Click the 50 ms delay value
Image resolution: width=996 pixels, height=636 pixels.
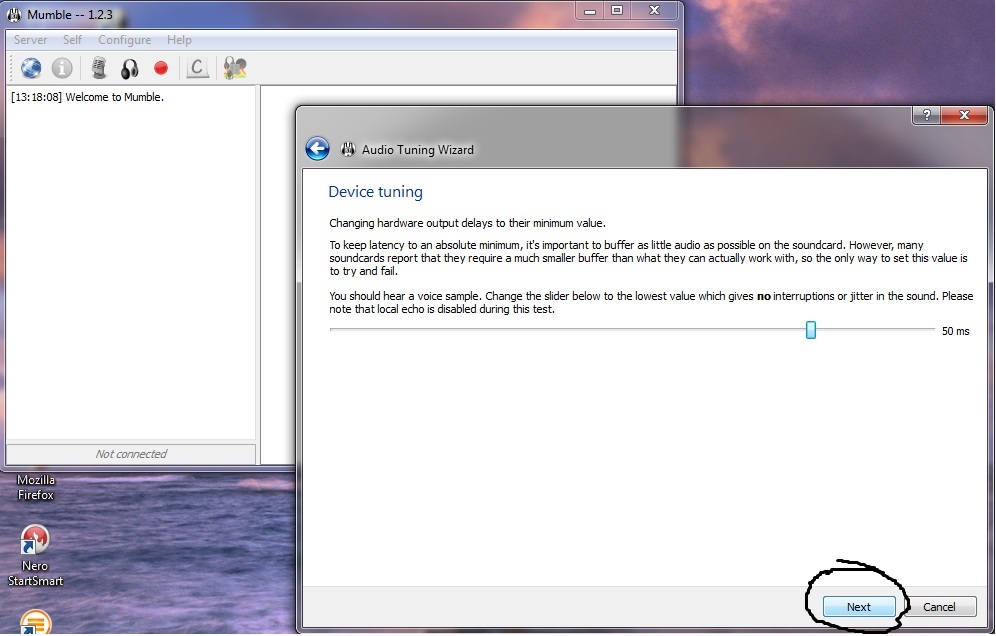(x=955, y=331)
